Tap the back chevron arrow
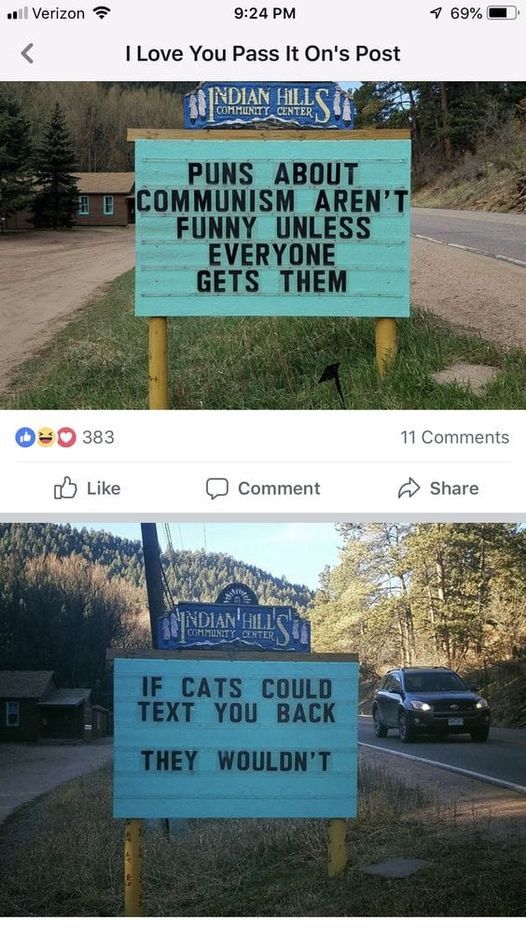Image resolution: width=526 pixels, height=934 pixels. tap(27, 53)
